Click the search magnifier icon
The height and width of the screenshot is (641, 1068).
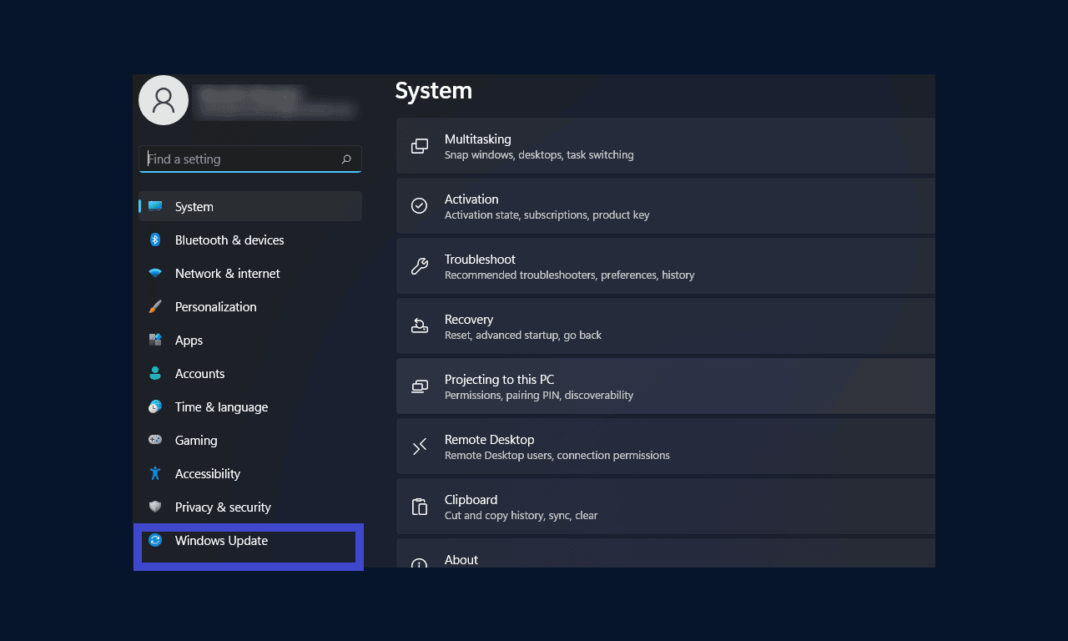click(345, 159)
